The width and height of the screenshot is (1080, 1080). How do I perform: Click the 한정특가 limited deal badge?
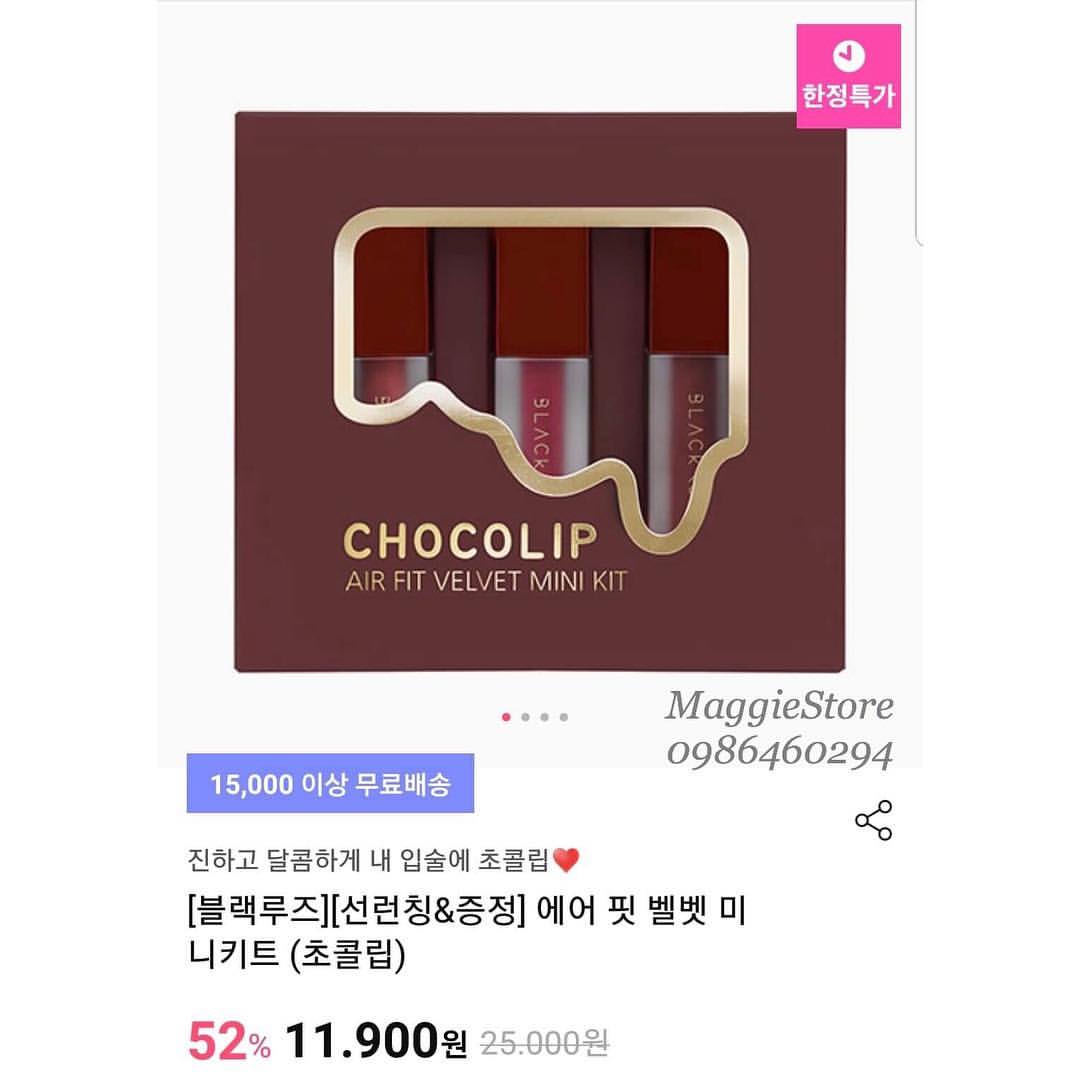pos(849,76)
